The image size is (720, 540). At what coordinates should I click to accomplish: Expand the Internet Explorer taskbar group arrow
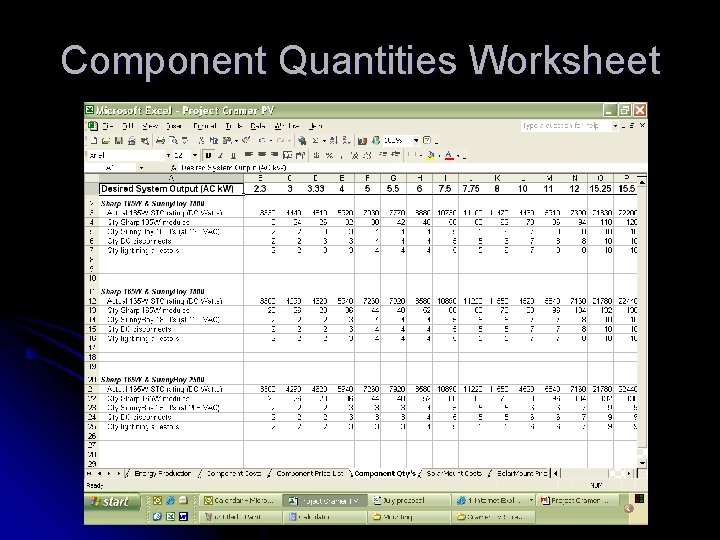pyautogui.click(x=531, y=501)
